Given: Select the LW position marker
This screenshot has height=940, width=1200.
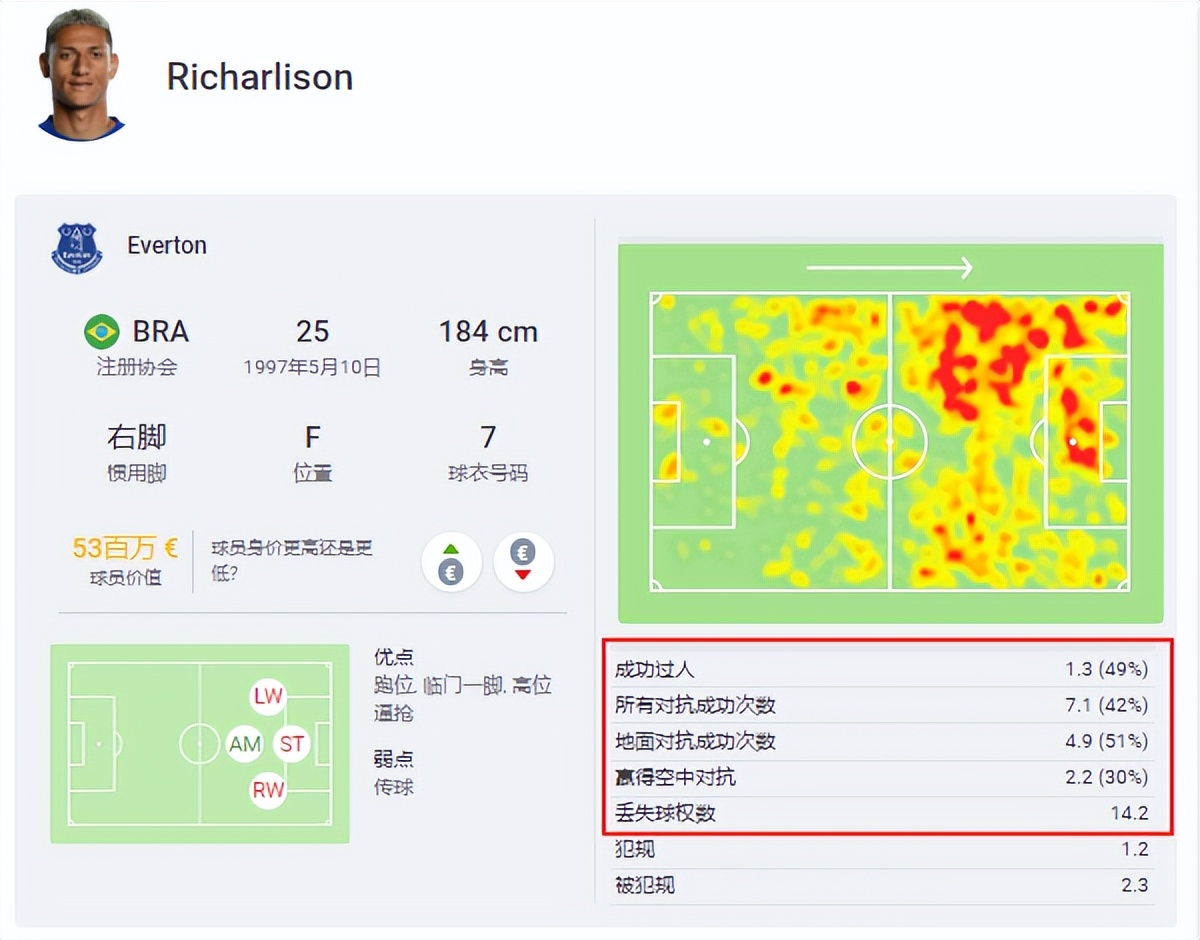Looking at the screenshot, I should [268, 696].
